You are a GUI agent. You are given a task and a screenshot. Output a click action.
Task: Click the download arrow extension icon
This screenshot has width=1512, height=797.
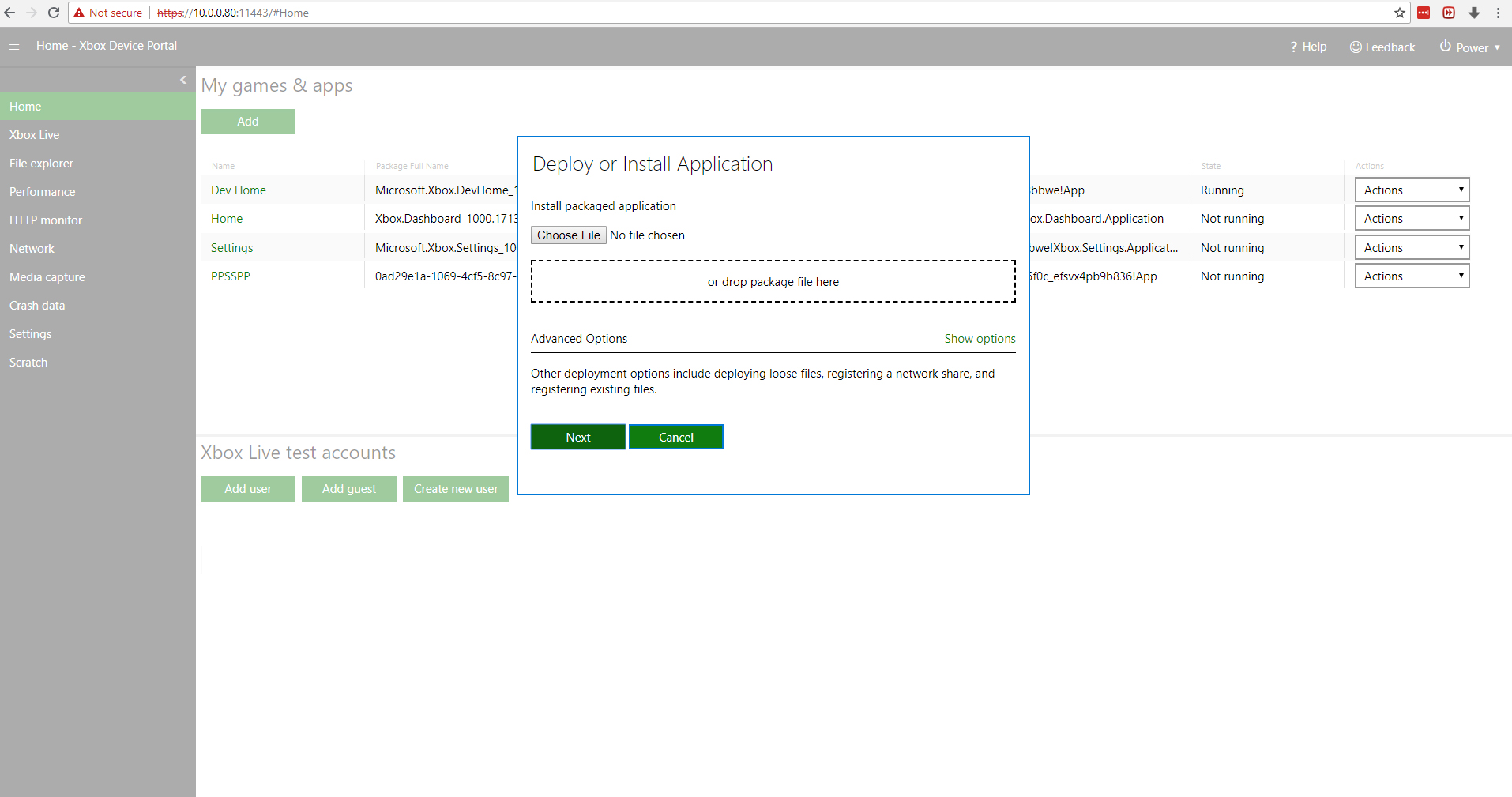click(1474, 13)
